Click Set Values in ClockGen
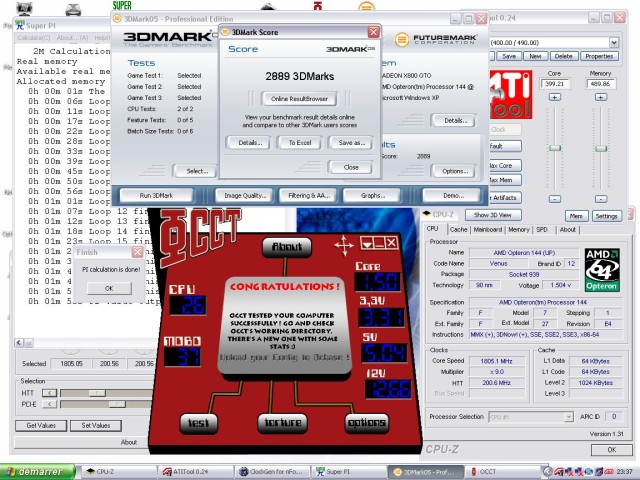This screenshot has height=480, width=640. coord(96,426)
